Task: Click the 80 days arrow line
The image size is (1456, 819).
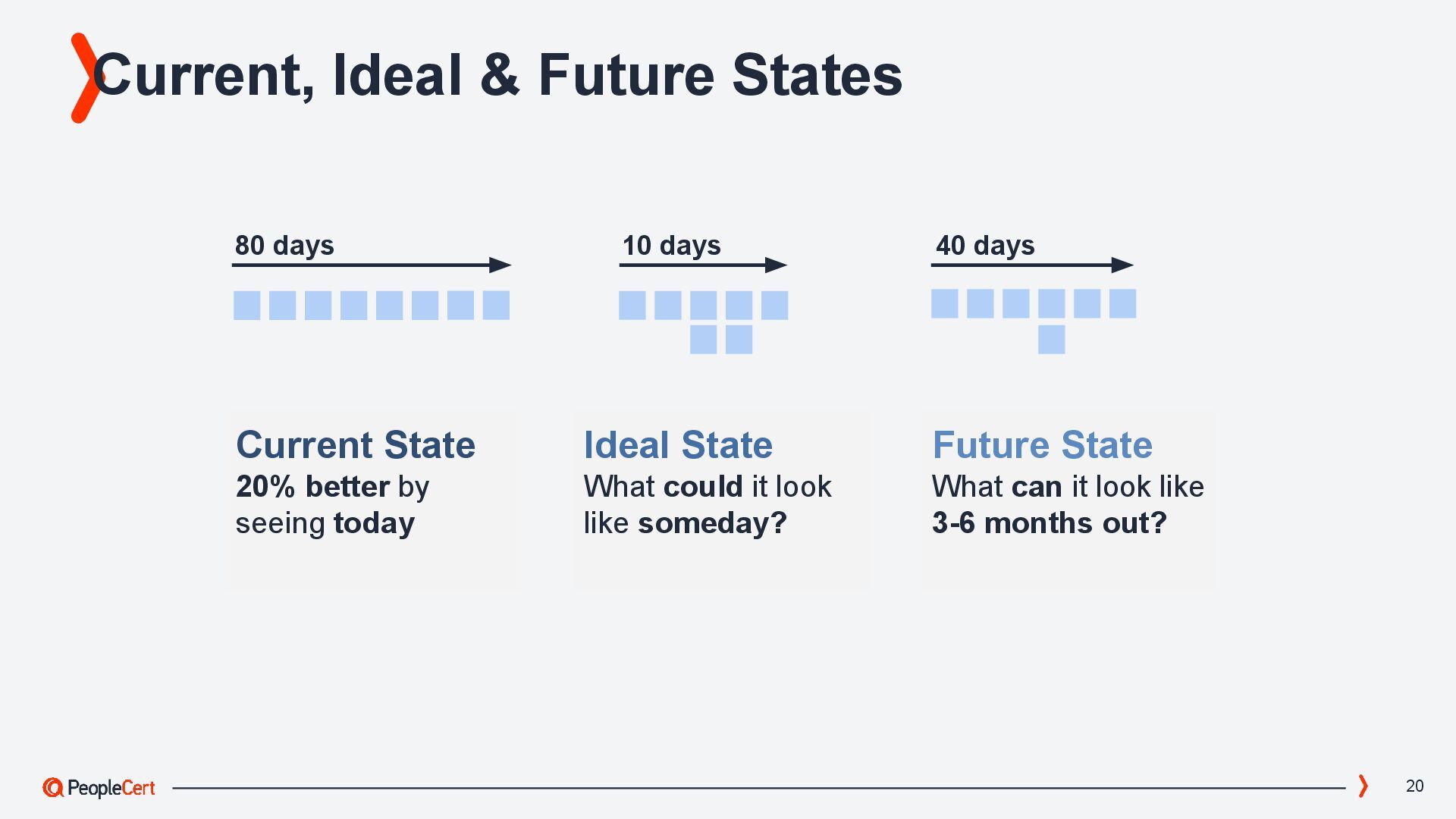Action: [364, 265]
